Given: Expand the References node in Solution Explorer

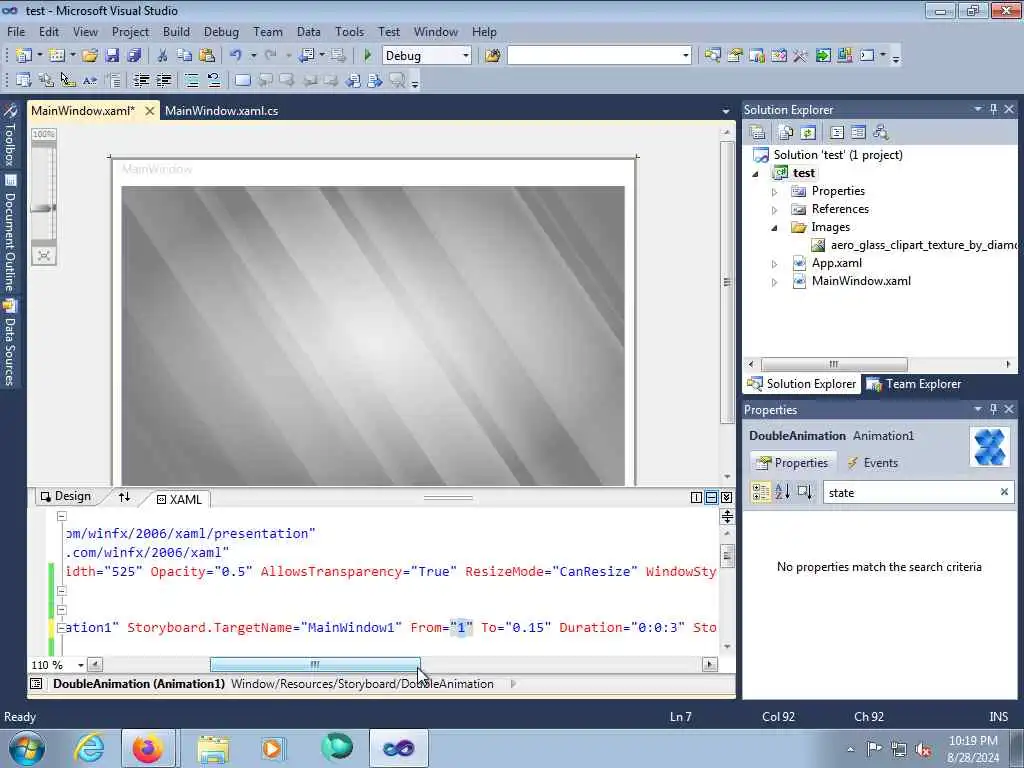Looking at the screenshot, I should pos(775,210).
